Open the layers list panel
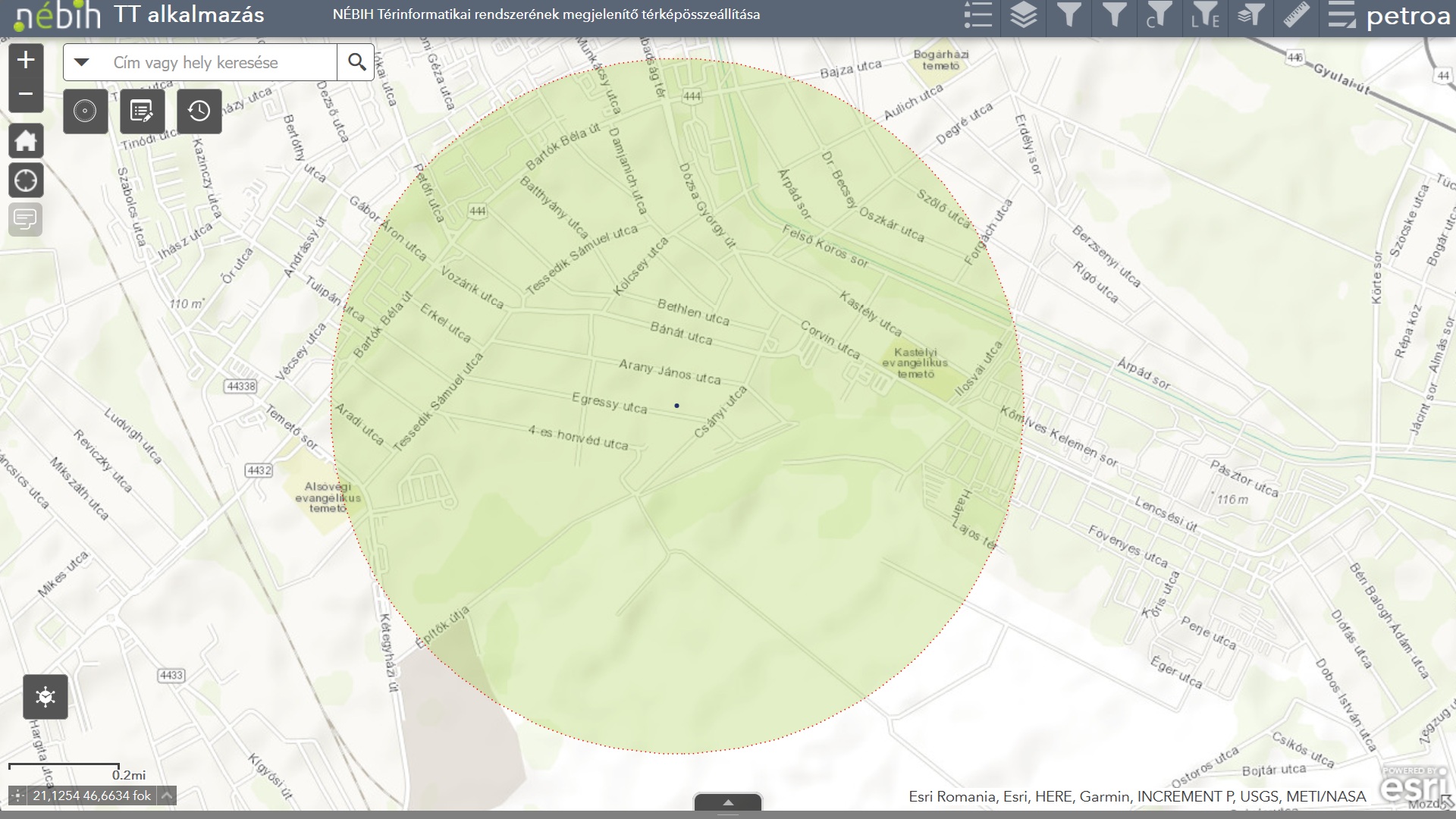Screen dimensions: 1456x819 [x=1023, y=15]
